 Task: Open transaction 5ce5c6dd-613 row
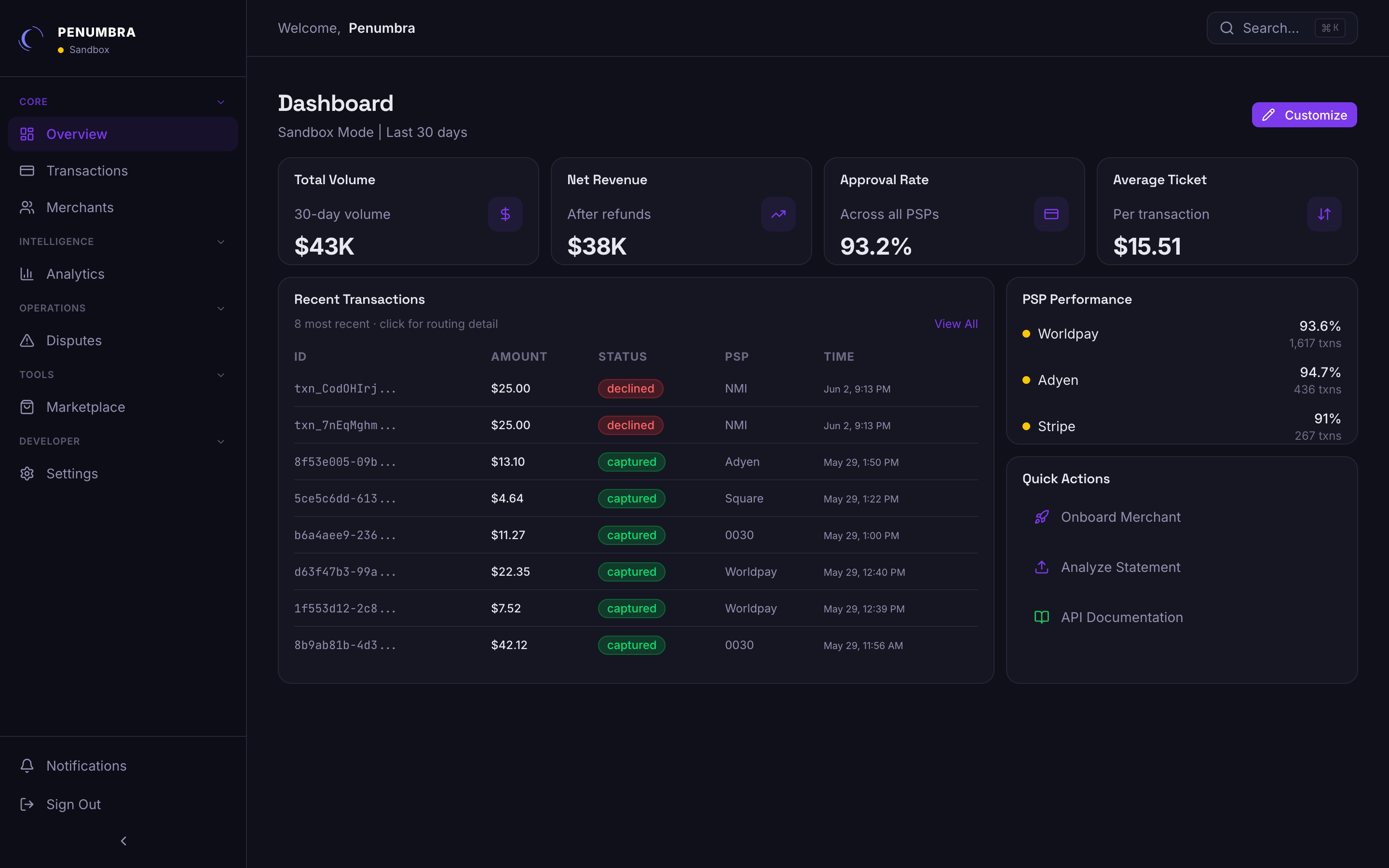[636, 498]
